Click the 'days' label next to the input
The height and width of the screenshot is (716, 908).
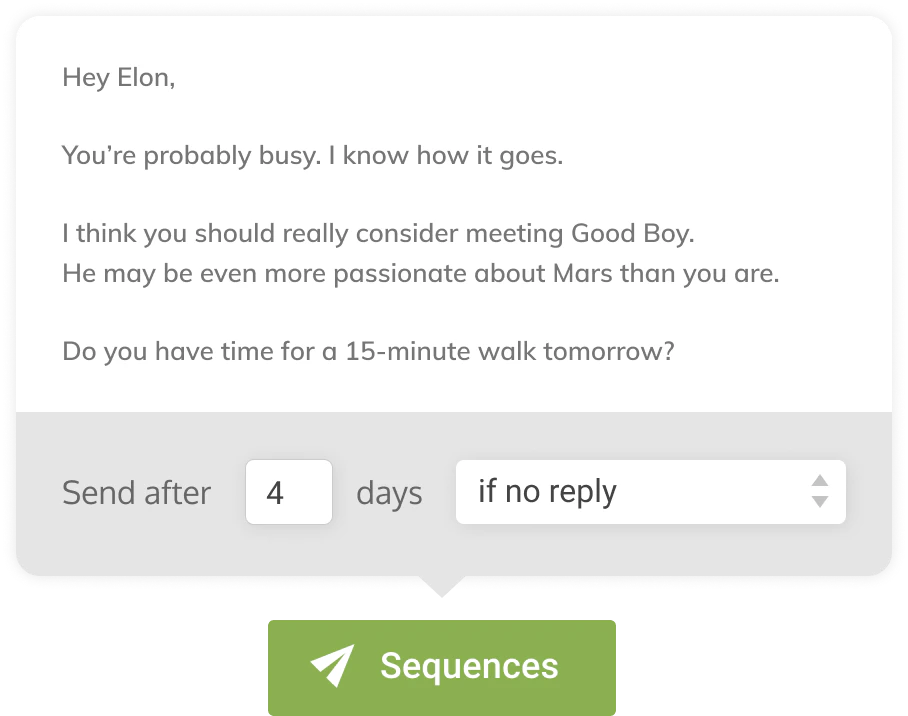389,492
